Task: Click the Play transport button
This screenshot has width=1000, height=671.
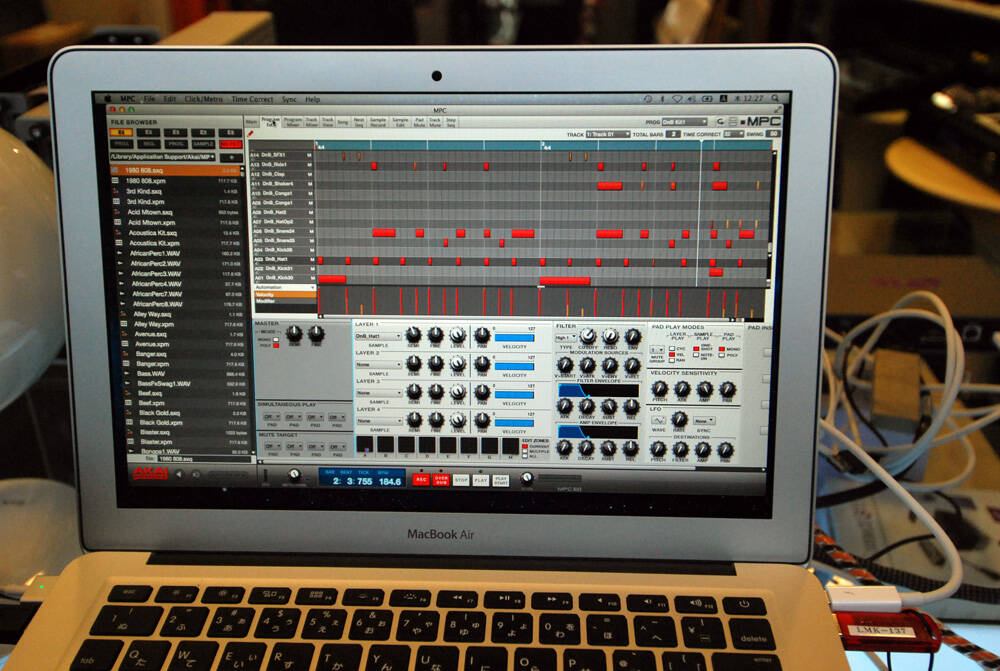Action: click(x=481, y=480)
